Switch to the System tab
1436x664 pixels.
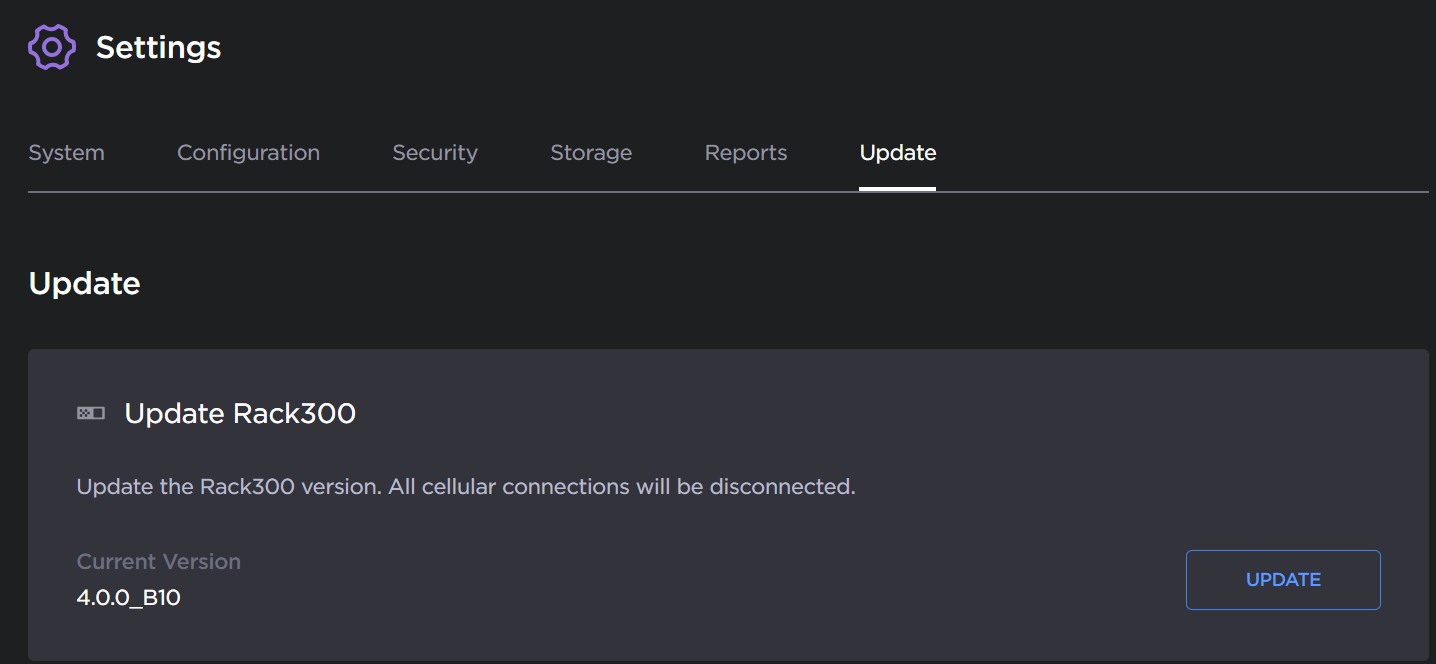pos(66,152)
